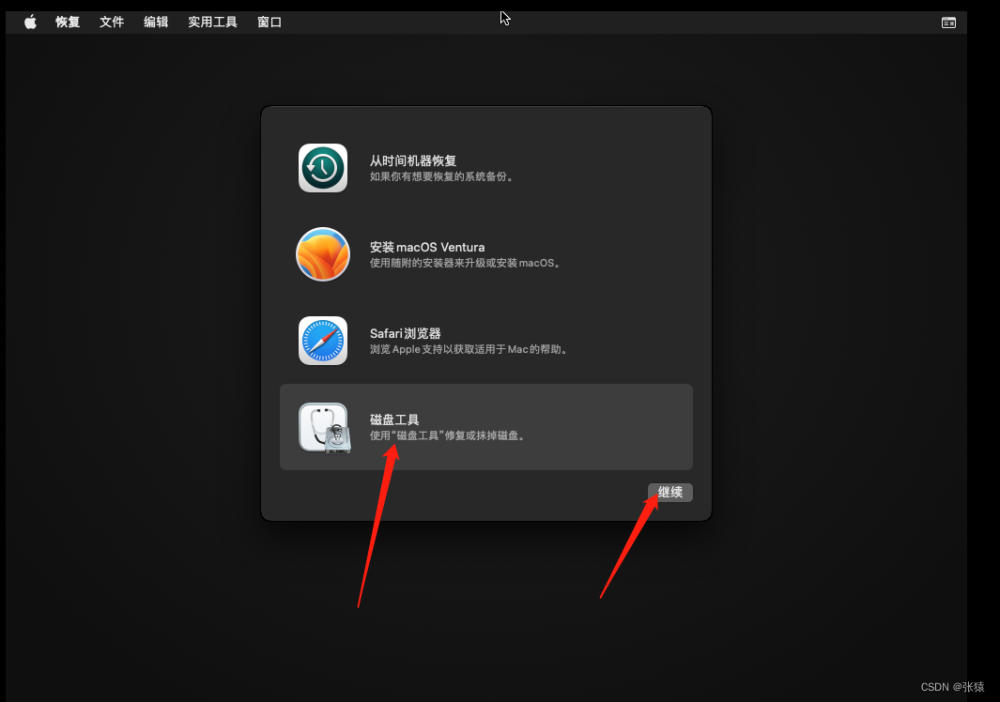Click description 如果你有想要恢复的系统备份
This screenshot has height=702, width=1000.
[x=441, y=177]
